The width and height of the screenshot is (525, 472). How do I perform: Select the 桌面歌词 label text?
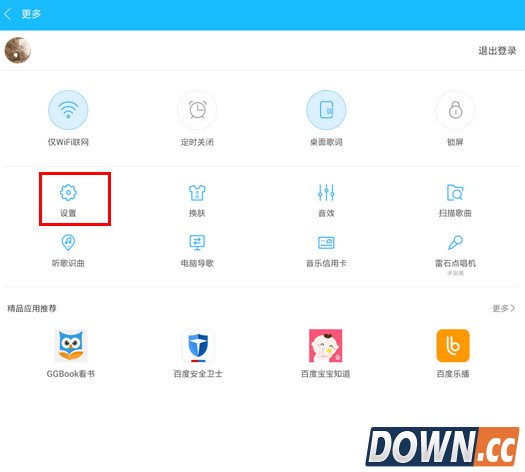coord(326,142)
